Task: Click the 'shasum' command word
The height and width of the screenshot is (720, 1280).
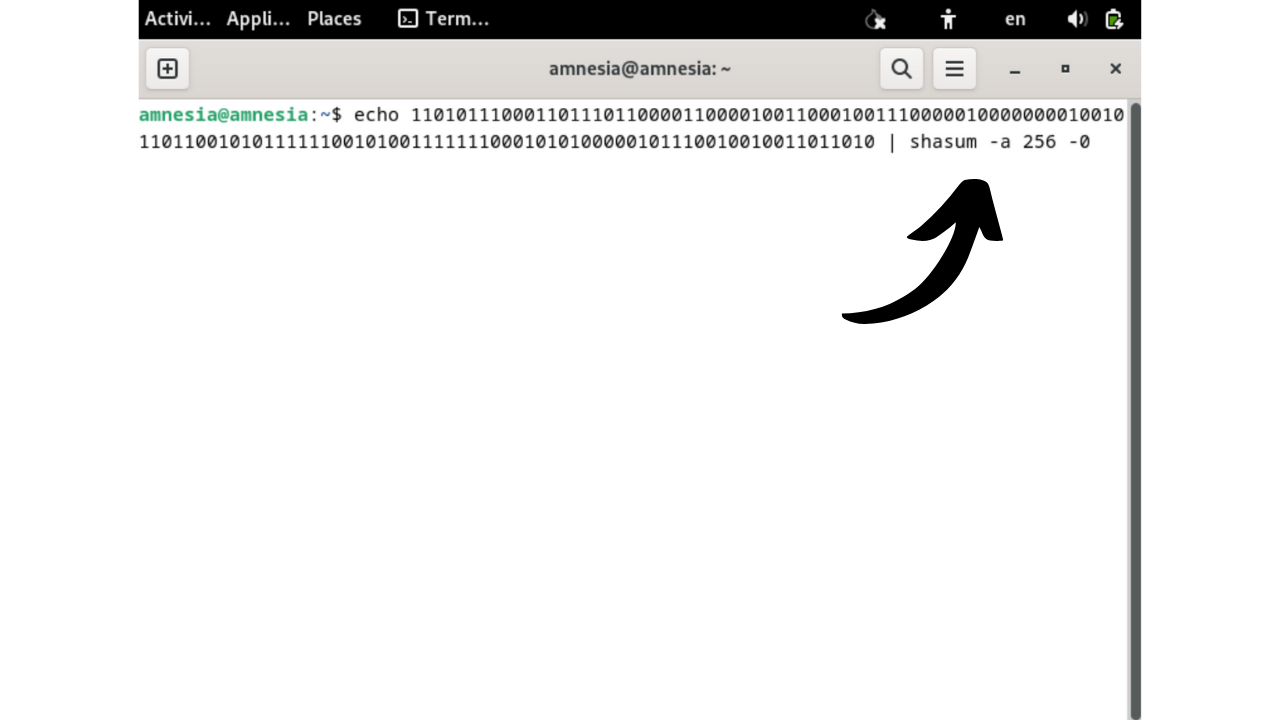Action: 943,142
